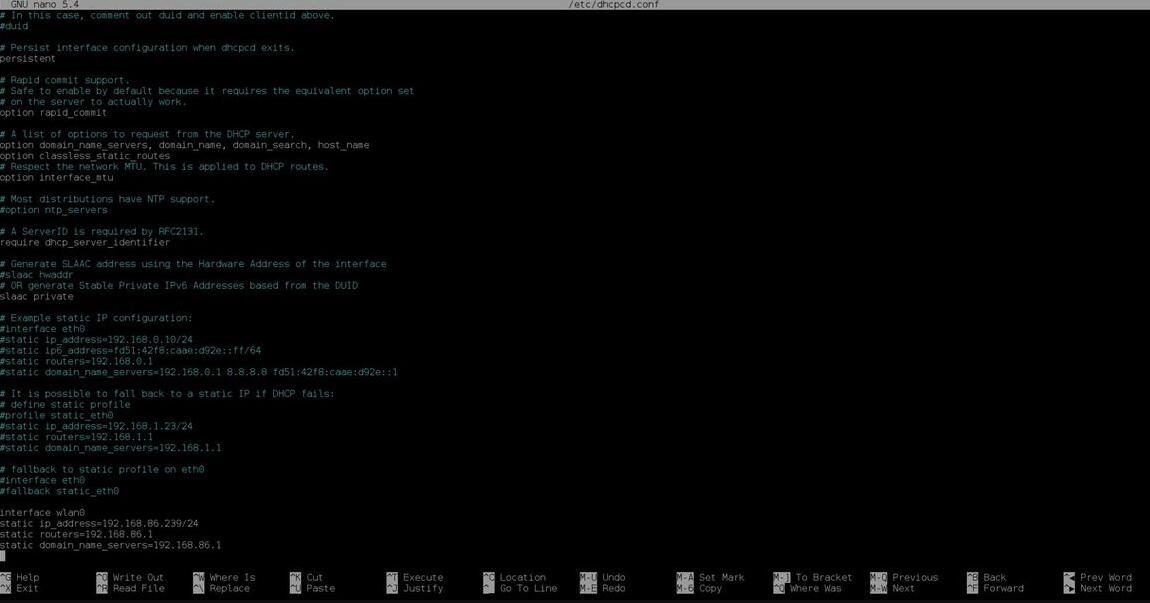Viewport: 1150px width, 603px height.
Task: Click the Replace shortcut label
Action: coord(229,589)
